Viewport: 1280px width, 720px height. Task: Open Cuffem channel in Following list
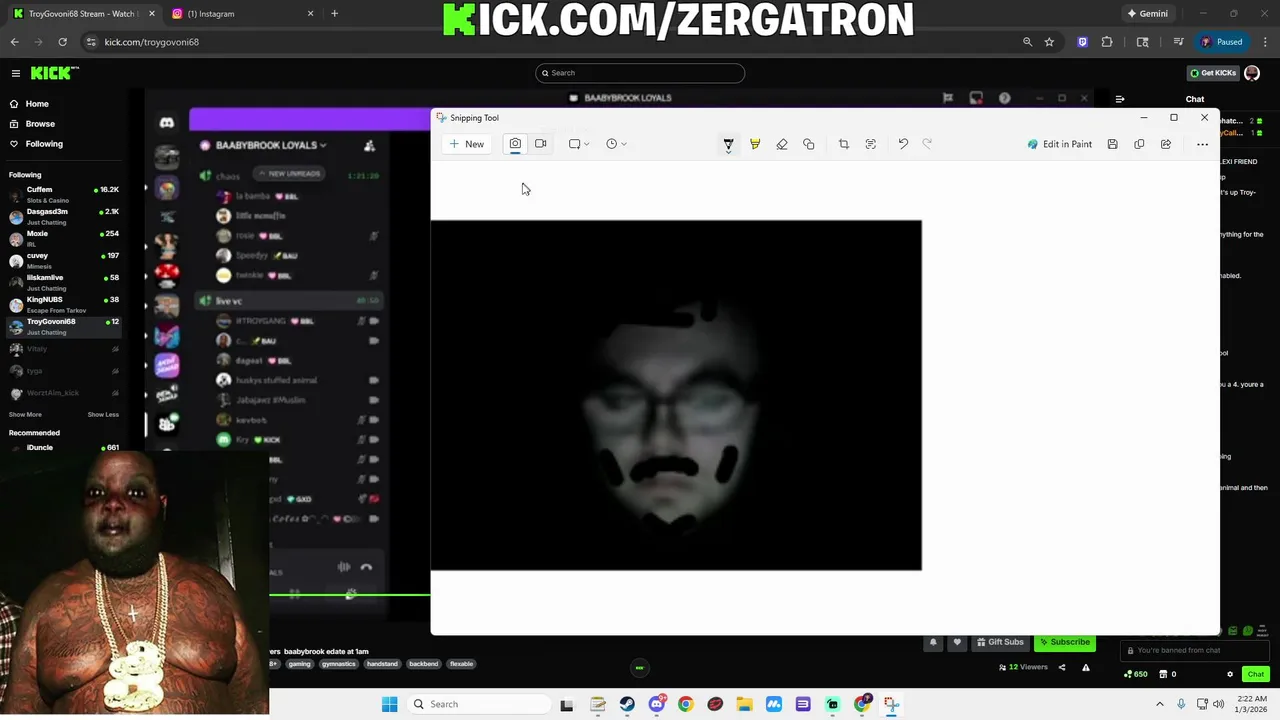click(64, 194)
